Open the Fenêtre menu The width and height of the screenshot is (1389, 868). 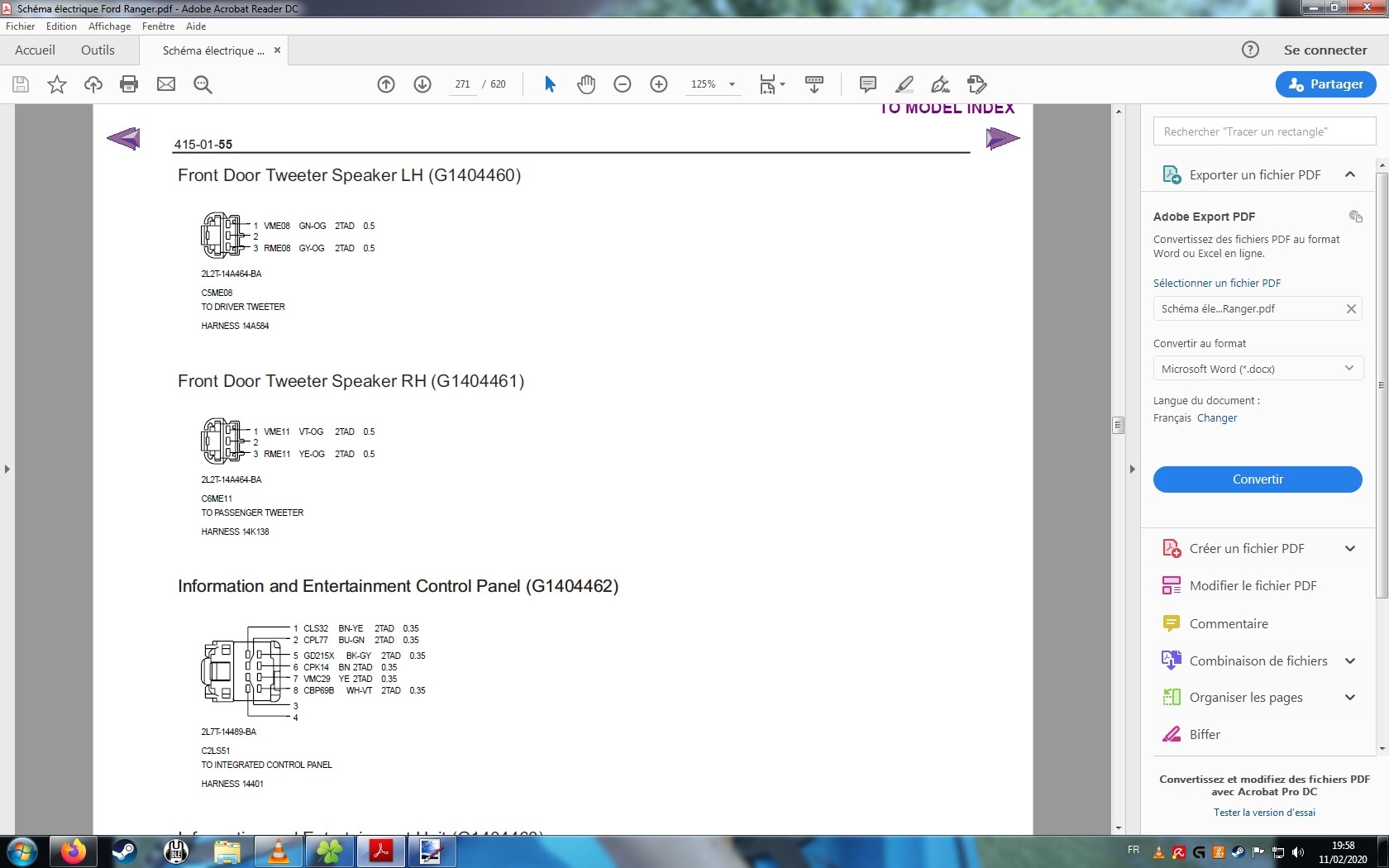(158, 26)
